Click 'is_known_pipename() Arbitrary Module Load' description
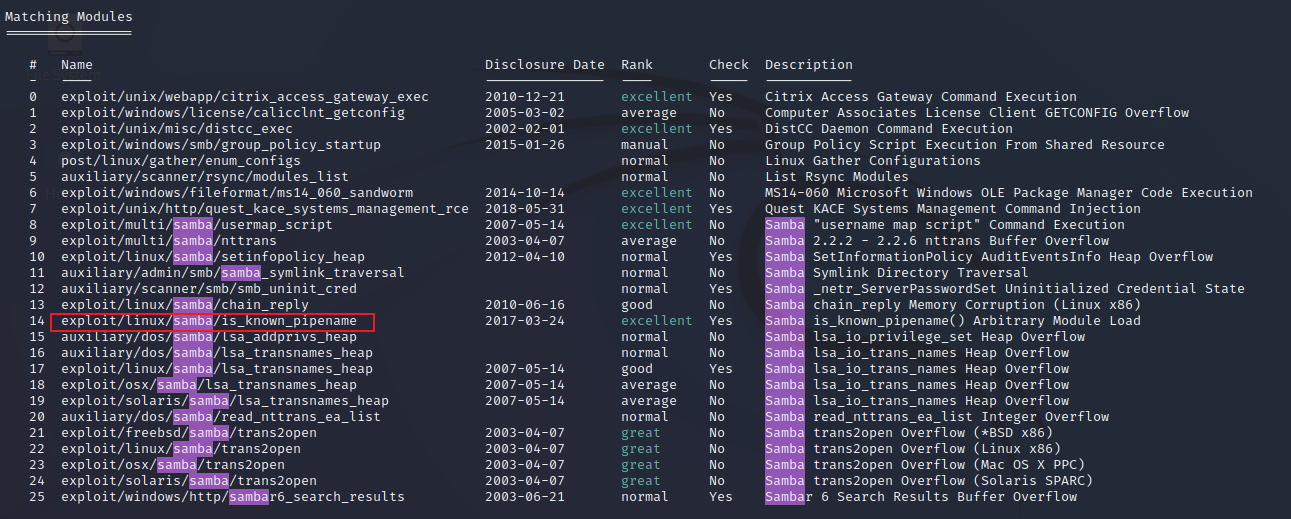 [x=977, y=321]
